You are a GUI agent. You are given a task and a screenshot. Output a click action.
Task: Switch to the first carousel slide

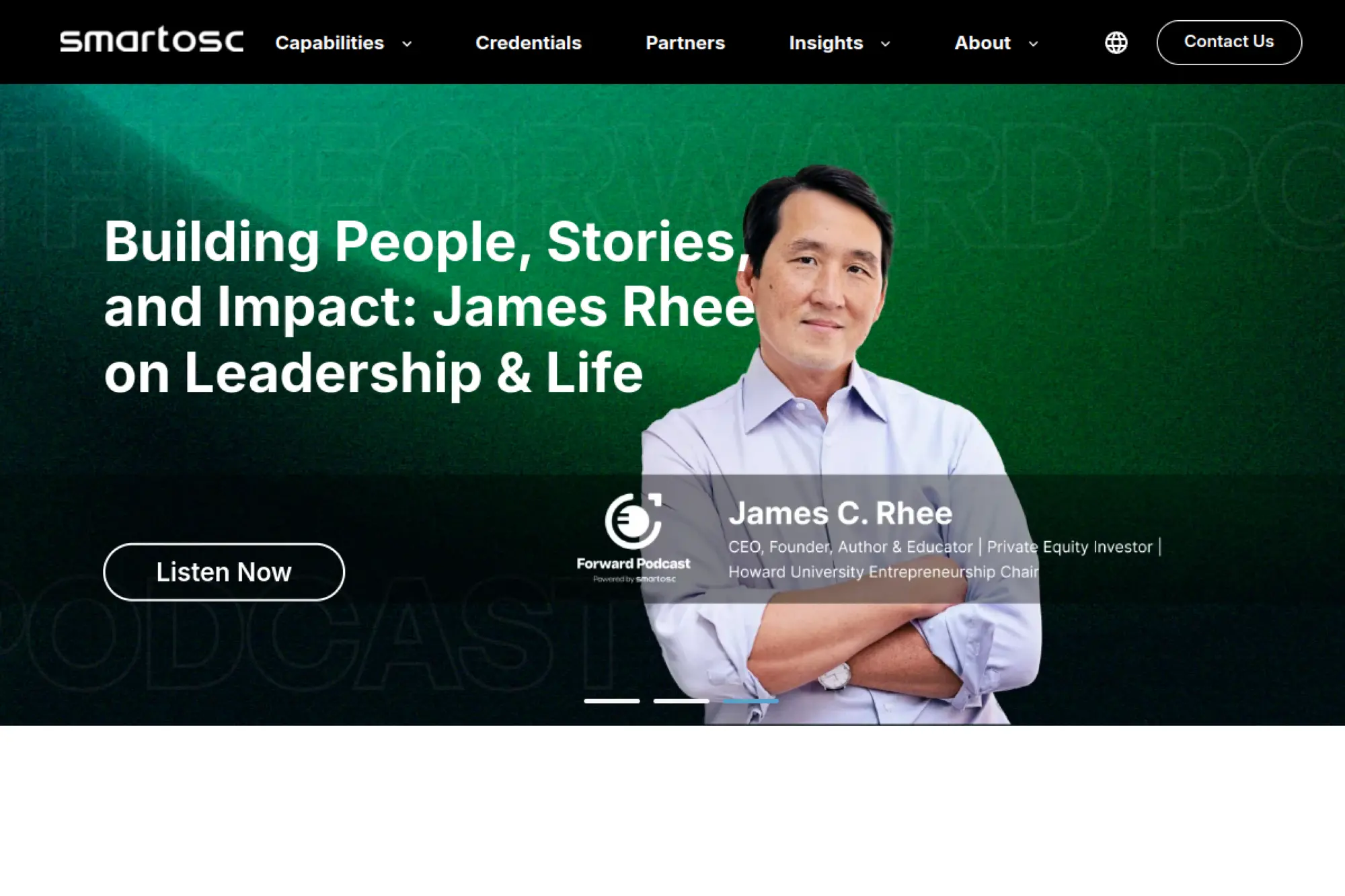pyautogui.click(x=612, y=700)
